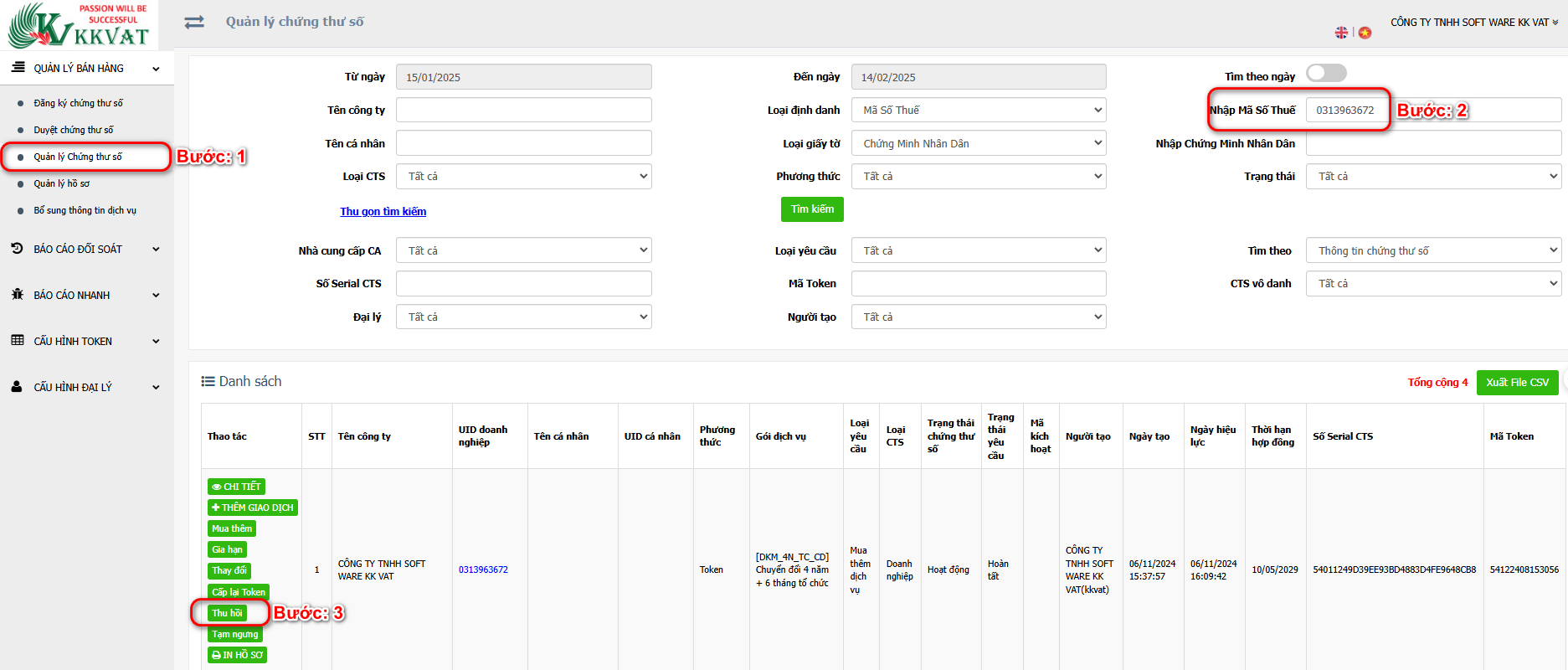
Task: Expand the Trạng thái dropdown
Action: (x=1433, y=177)
